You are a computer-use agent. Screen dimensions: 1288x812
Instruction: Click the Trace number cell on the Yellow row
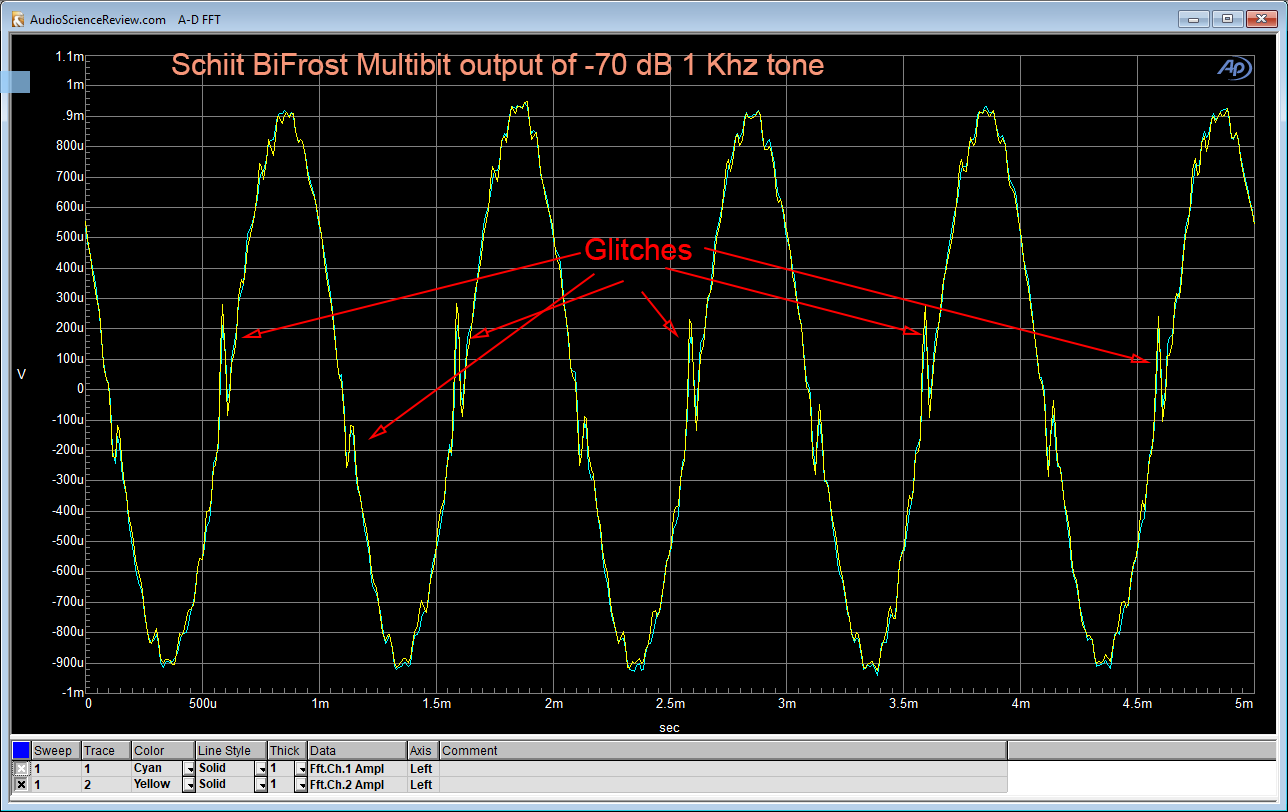click(x=106, y=784)
